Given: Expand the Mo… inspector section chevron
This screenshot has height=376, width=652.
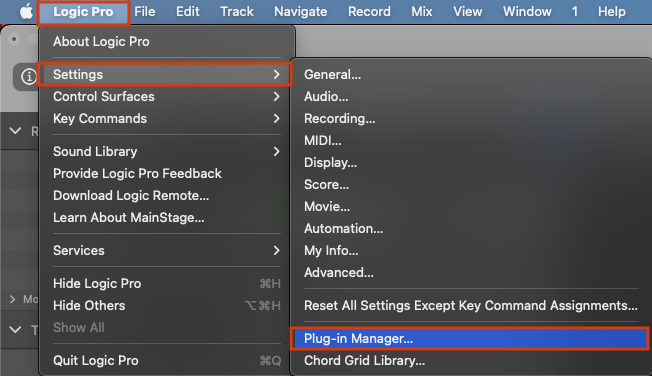Looking at the screenshot, I should click(12, 299).
